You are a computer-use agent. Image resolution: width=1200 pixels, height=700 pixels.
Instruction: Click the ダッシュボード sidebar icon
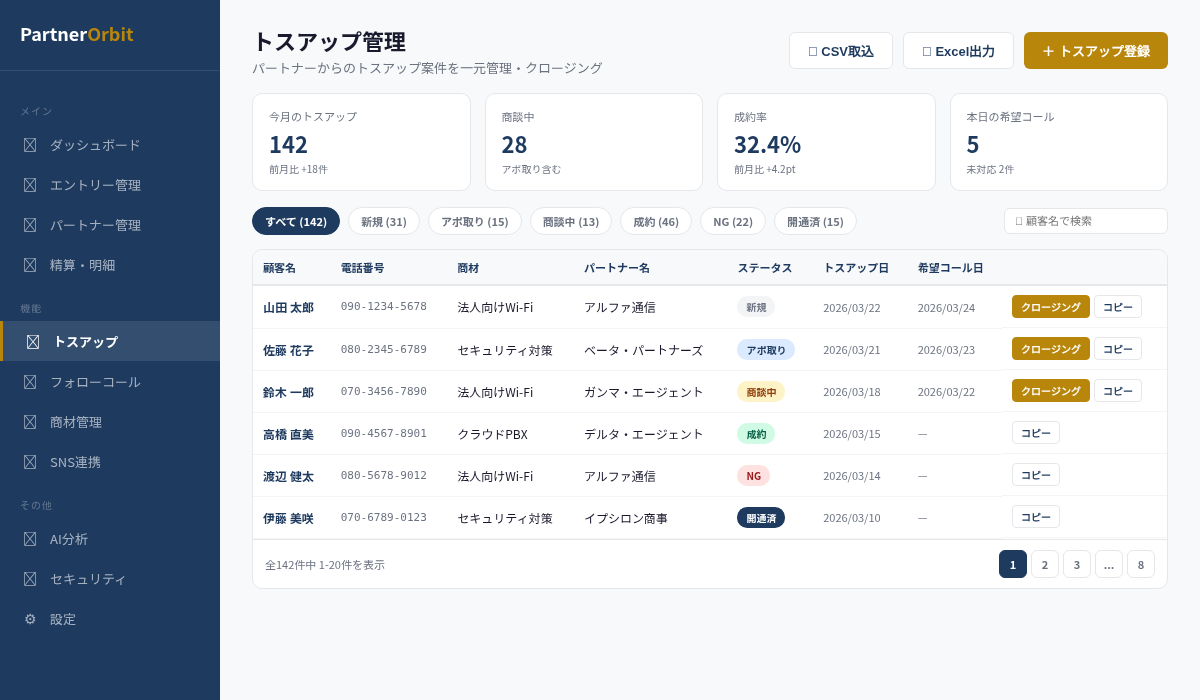point(30,145)
